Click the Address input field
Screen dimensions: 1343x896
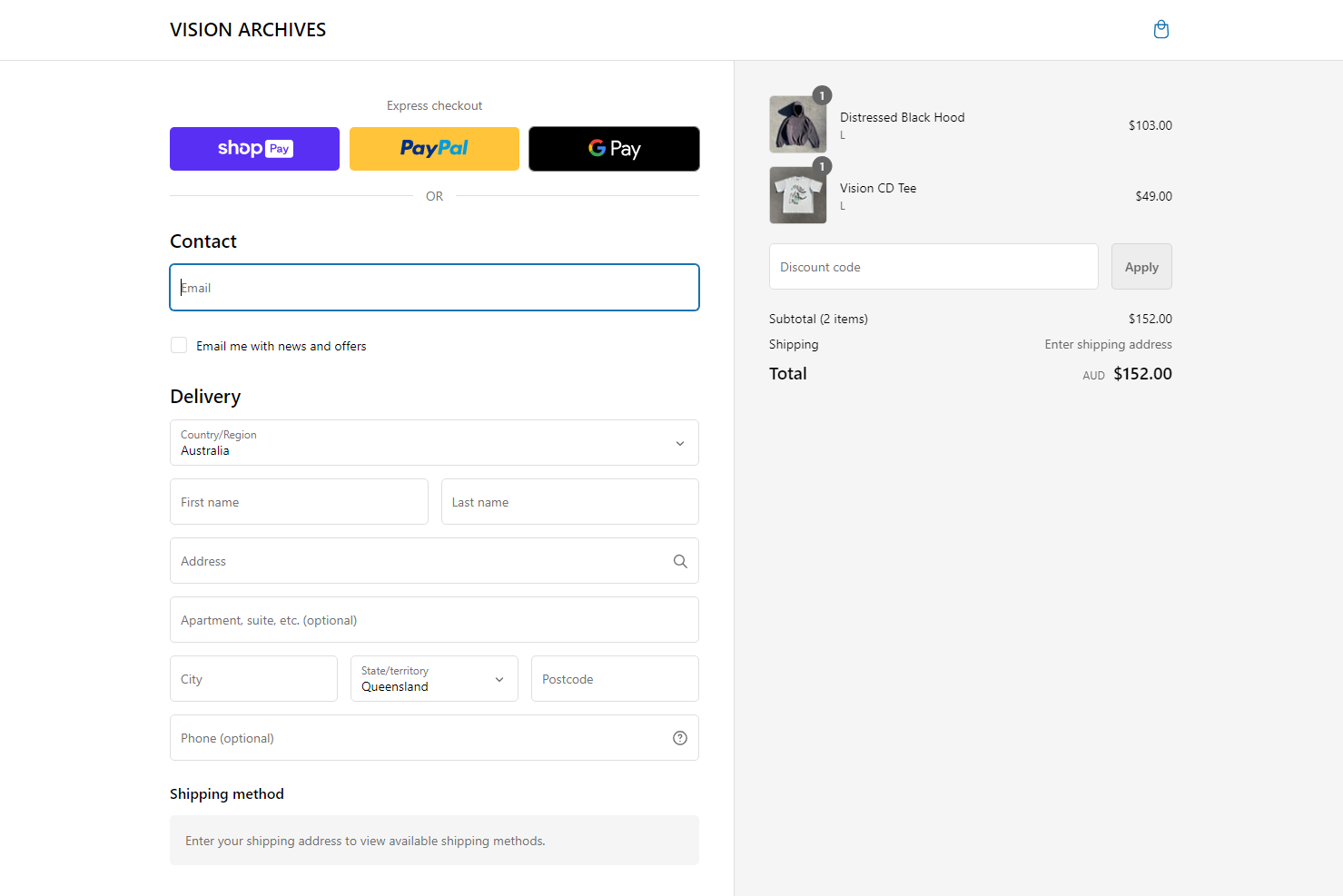[x=434, y=561]
